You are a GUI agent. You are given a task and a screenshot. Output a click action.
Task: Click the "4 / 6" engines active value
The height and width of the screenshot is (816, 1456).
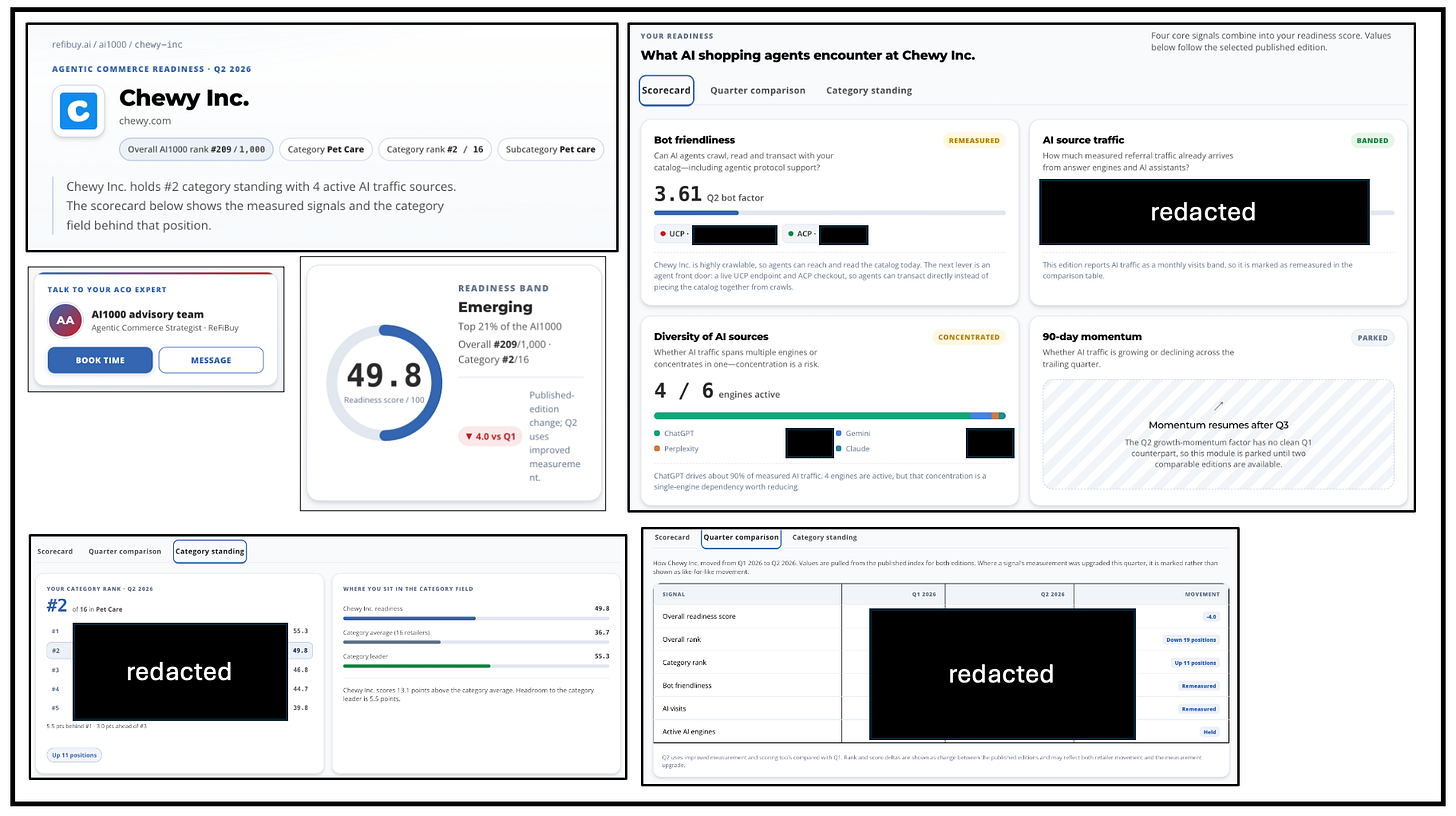[x=684, y=391]
